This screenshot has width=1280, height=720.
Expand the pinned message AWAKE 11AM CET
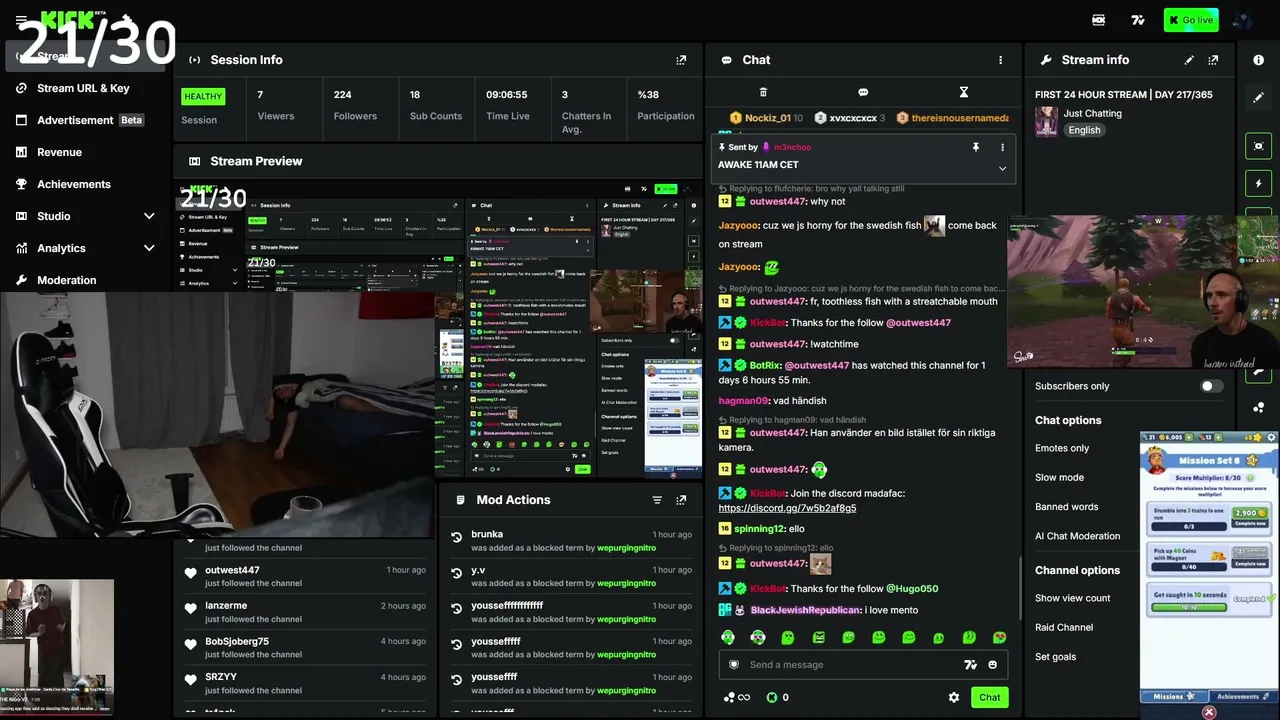pyautogui.click(x=1002, y=168)
